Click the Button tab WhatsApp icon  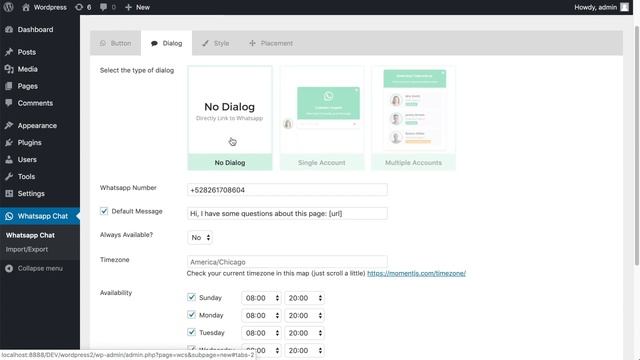coord(103,43)
